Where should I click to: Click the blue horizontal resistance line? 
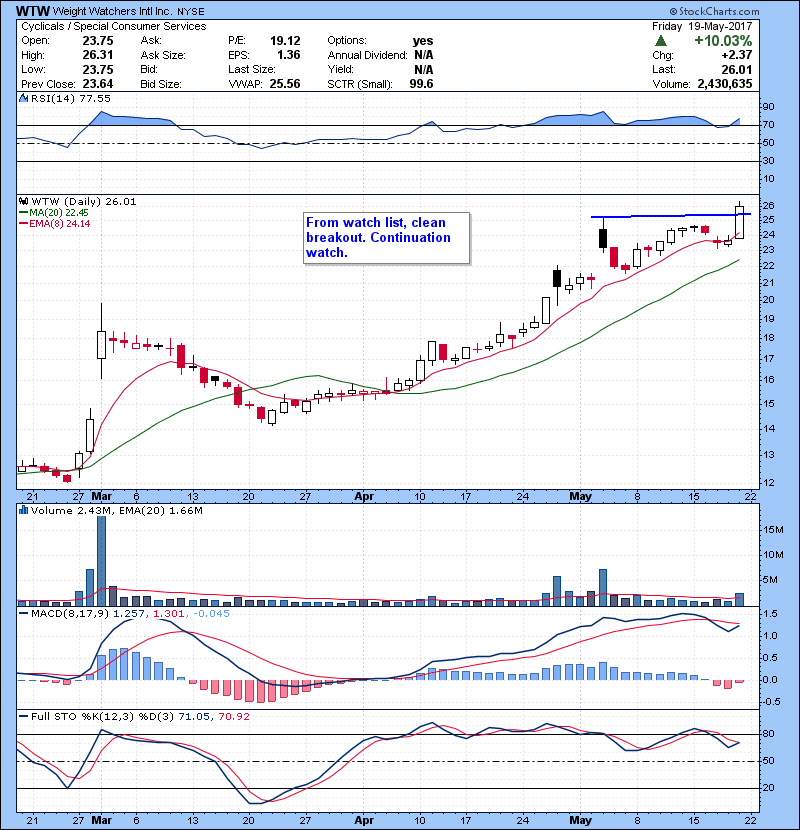tap(671, 215)
